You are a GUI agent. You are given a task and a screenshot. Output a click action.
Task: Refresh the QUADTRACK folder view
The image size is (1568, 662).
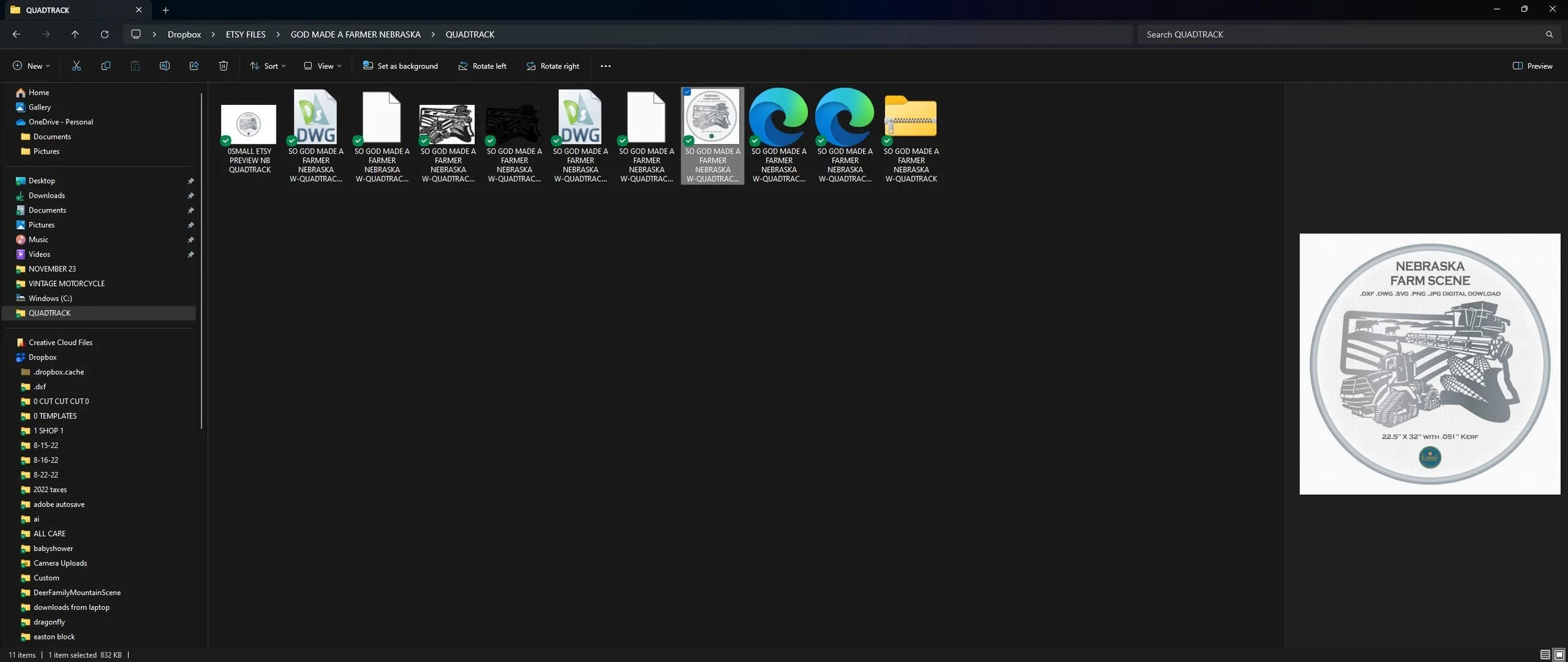coord(105,35)
